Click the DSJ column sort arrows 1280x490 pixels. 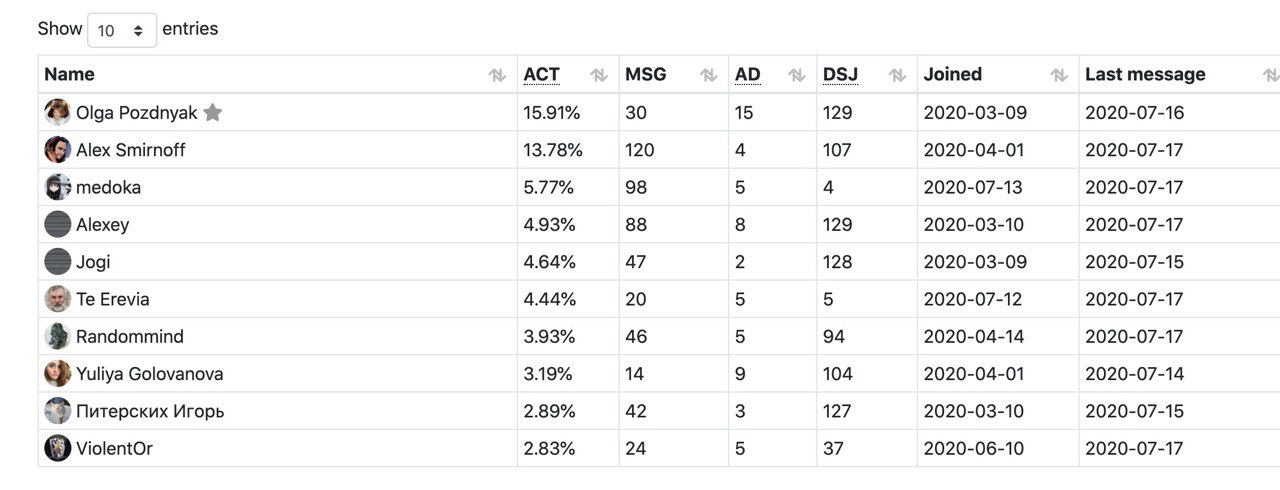898,75
